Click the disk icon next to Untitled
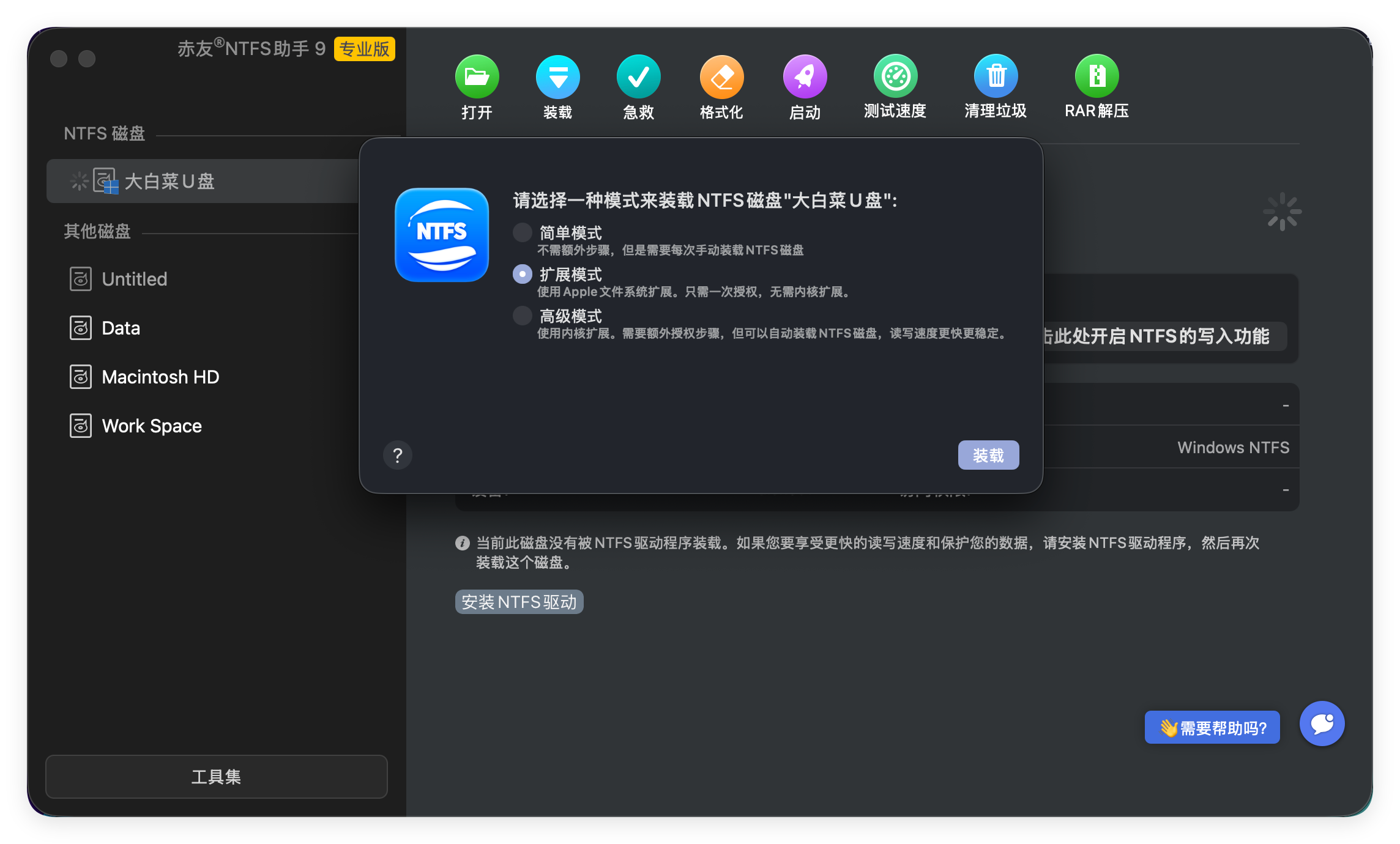This screenshot has width=1400, height=844. click(81, 279)
